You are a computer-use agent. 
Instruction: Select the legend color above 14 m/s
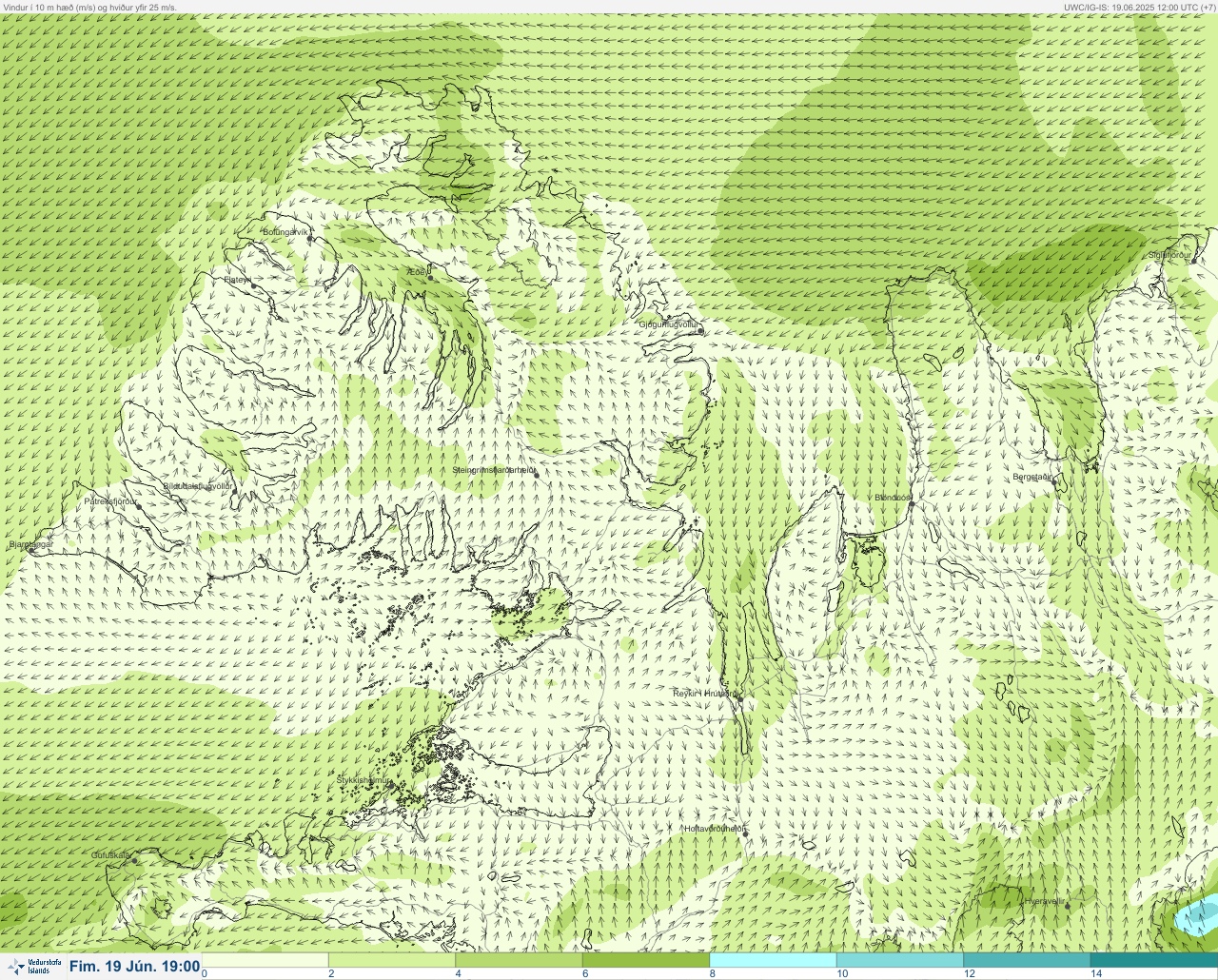coord(1153,960)
